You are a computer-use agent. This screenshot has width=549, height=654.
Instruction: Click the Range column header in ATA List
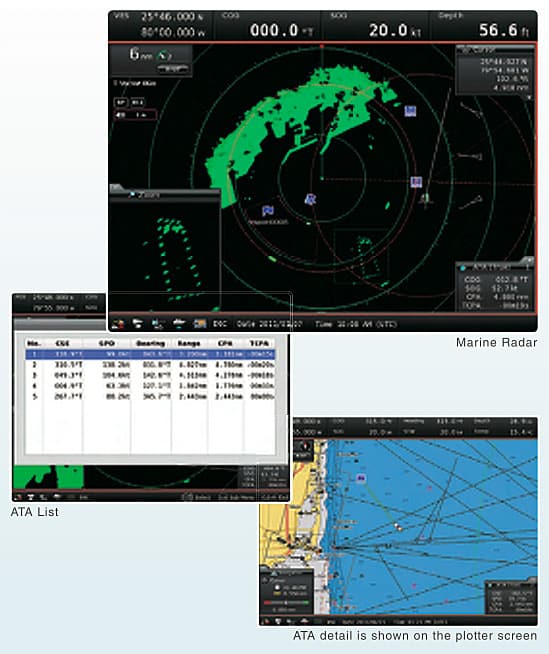(x=189, y=344)
